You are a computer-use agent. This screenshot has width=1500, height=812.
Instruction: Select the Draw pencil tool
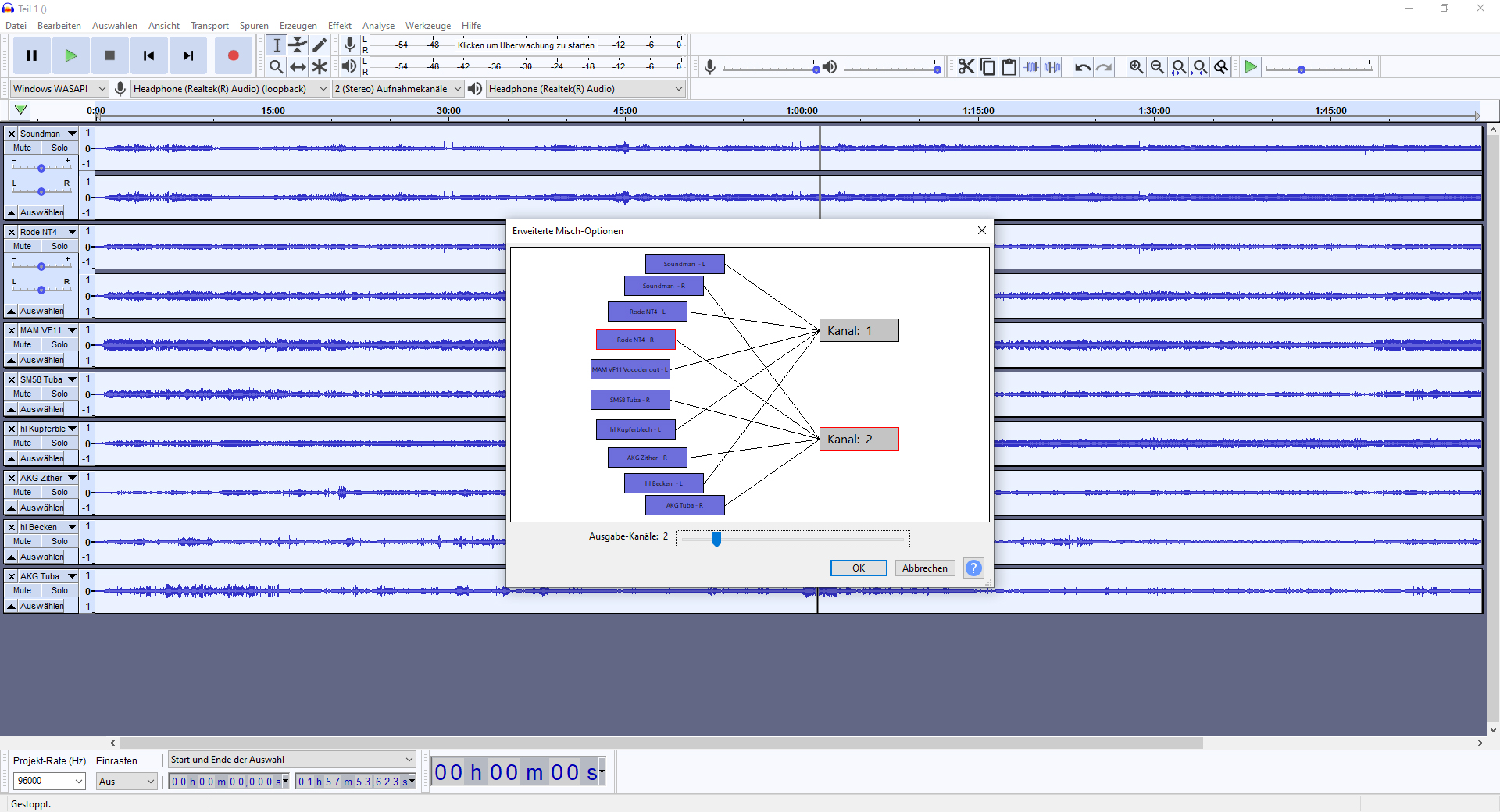tap(320, 45)
